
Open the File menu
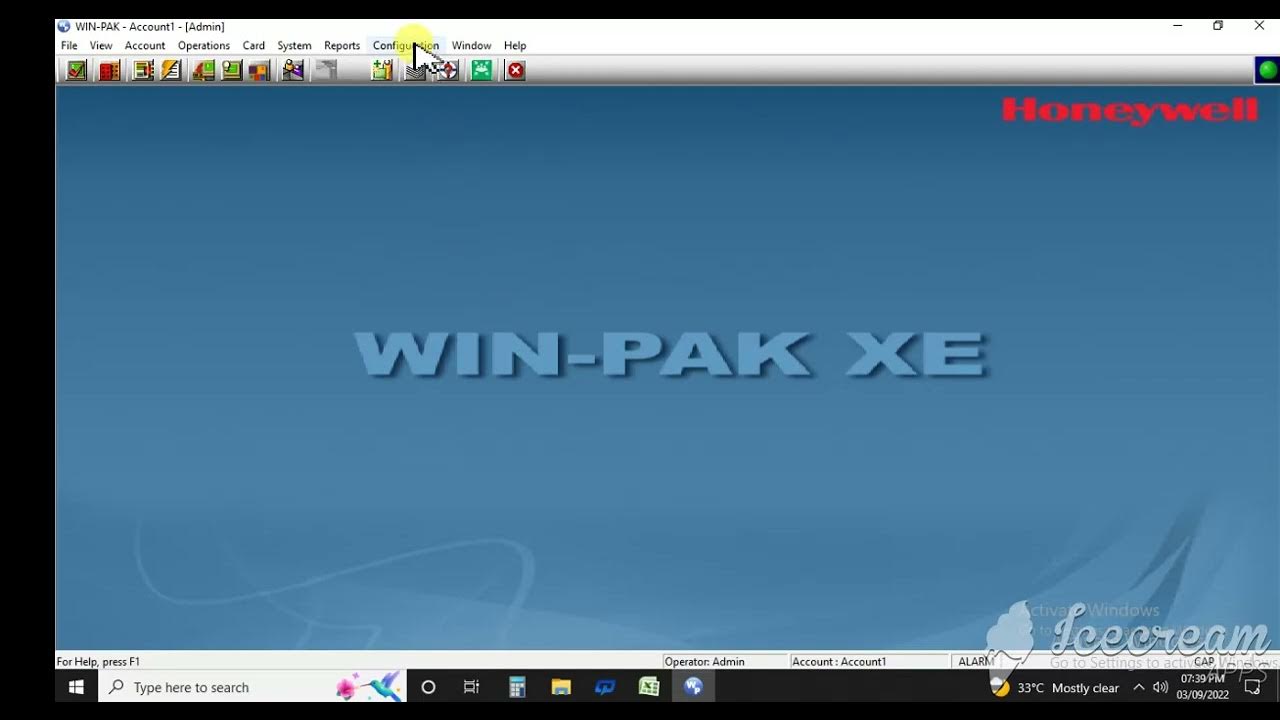click(69, 45)
